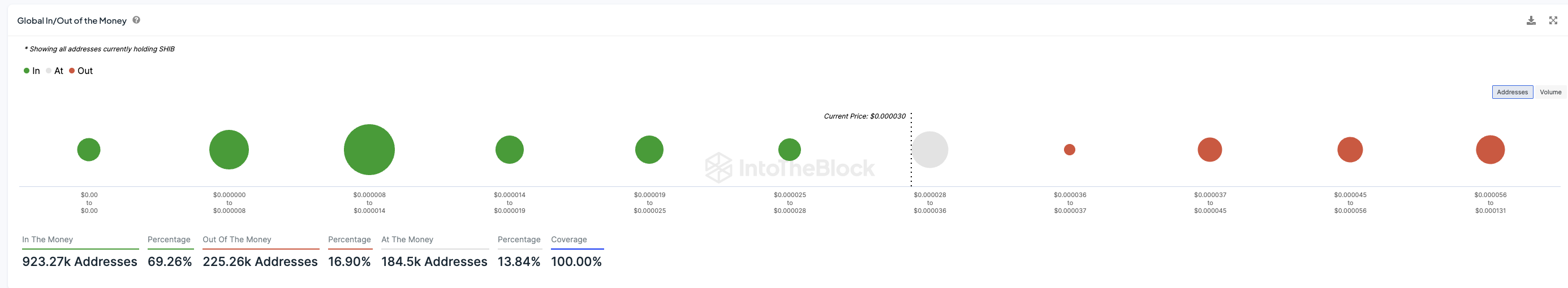
Task: Toggle the At legend series
Action: pyautogui.click(x=55, y=71)
